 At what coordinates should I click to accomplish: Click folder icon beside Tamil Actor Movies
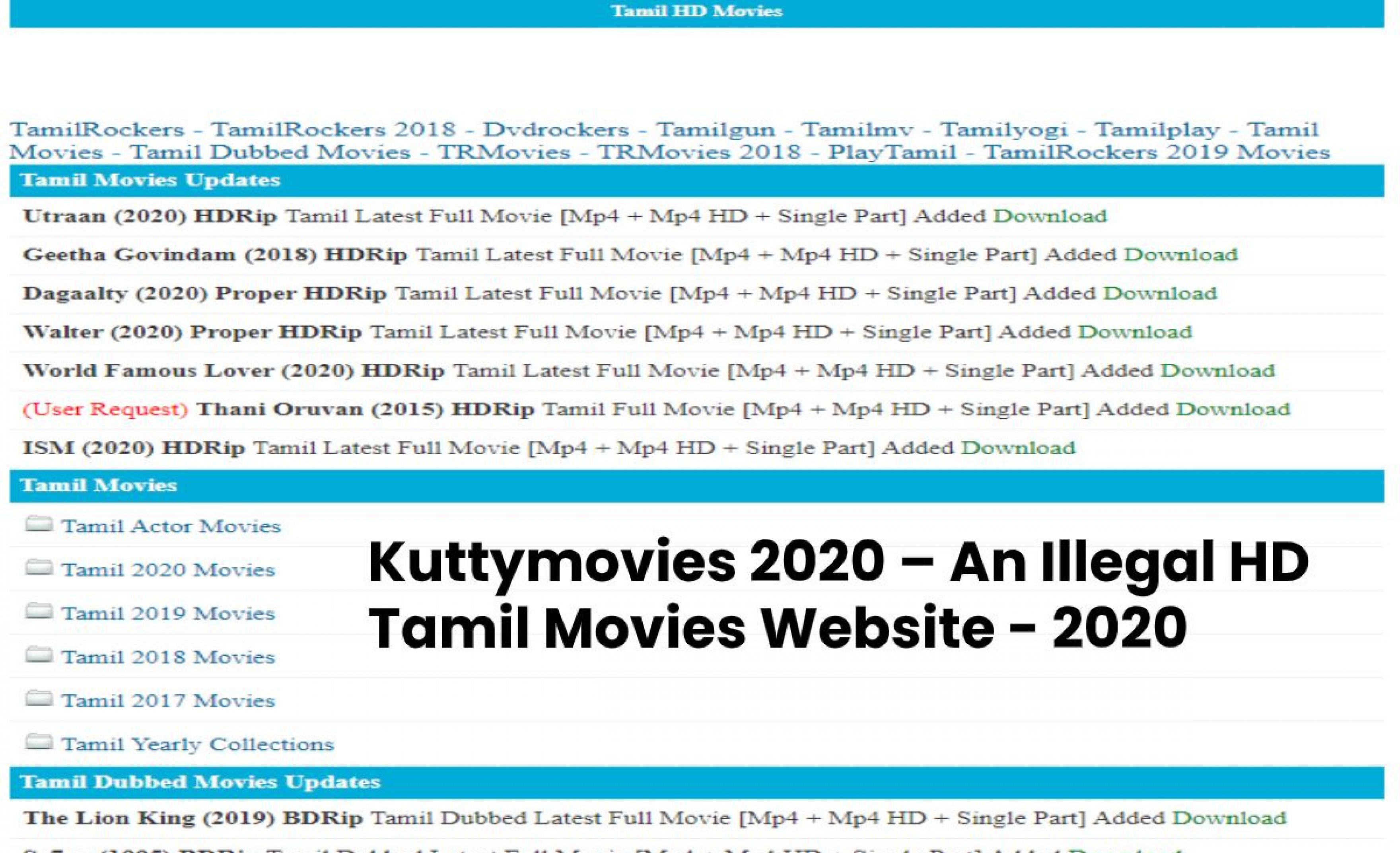coord(39,524)
